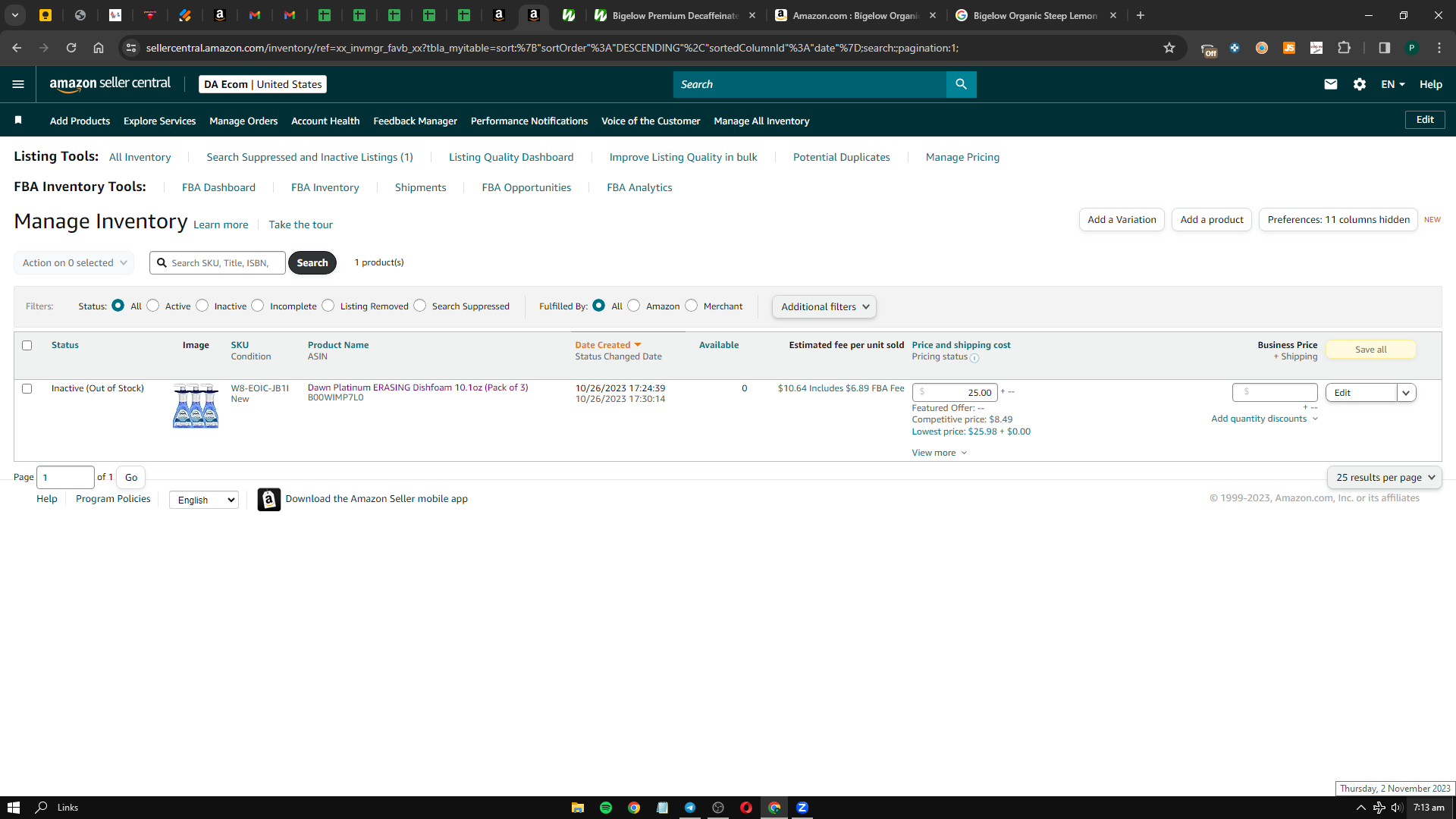
Task: Open the Chrome side panel
Action: 1384,48
